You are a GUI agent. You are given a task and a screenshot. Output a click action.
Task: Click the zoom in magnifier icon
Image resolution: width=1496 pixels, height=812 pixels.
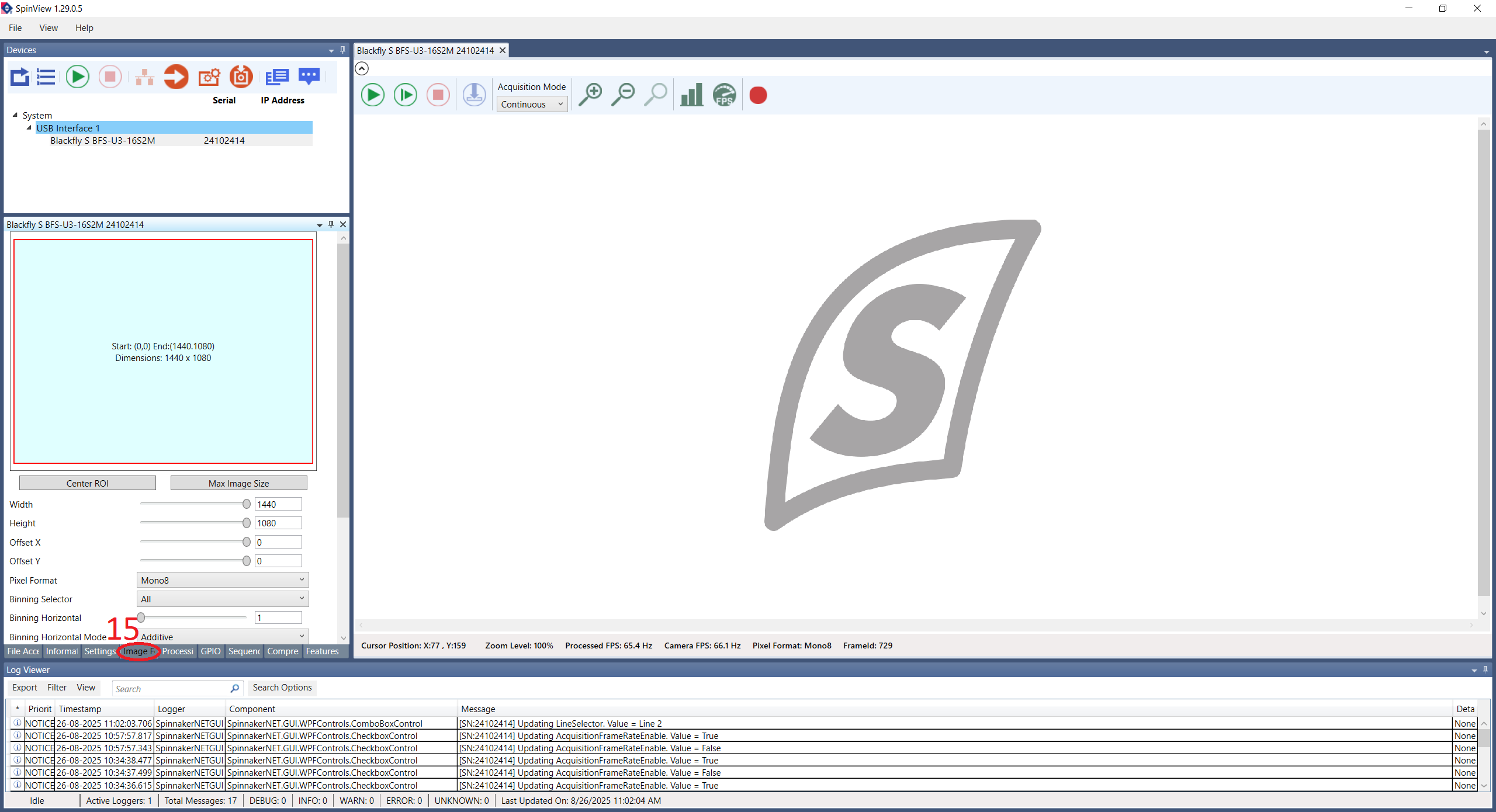pyautogui.click(x=590, y=95)
